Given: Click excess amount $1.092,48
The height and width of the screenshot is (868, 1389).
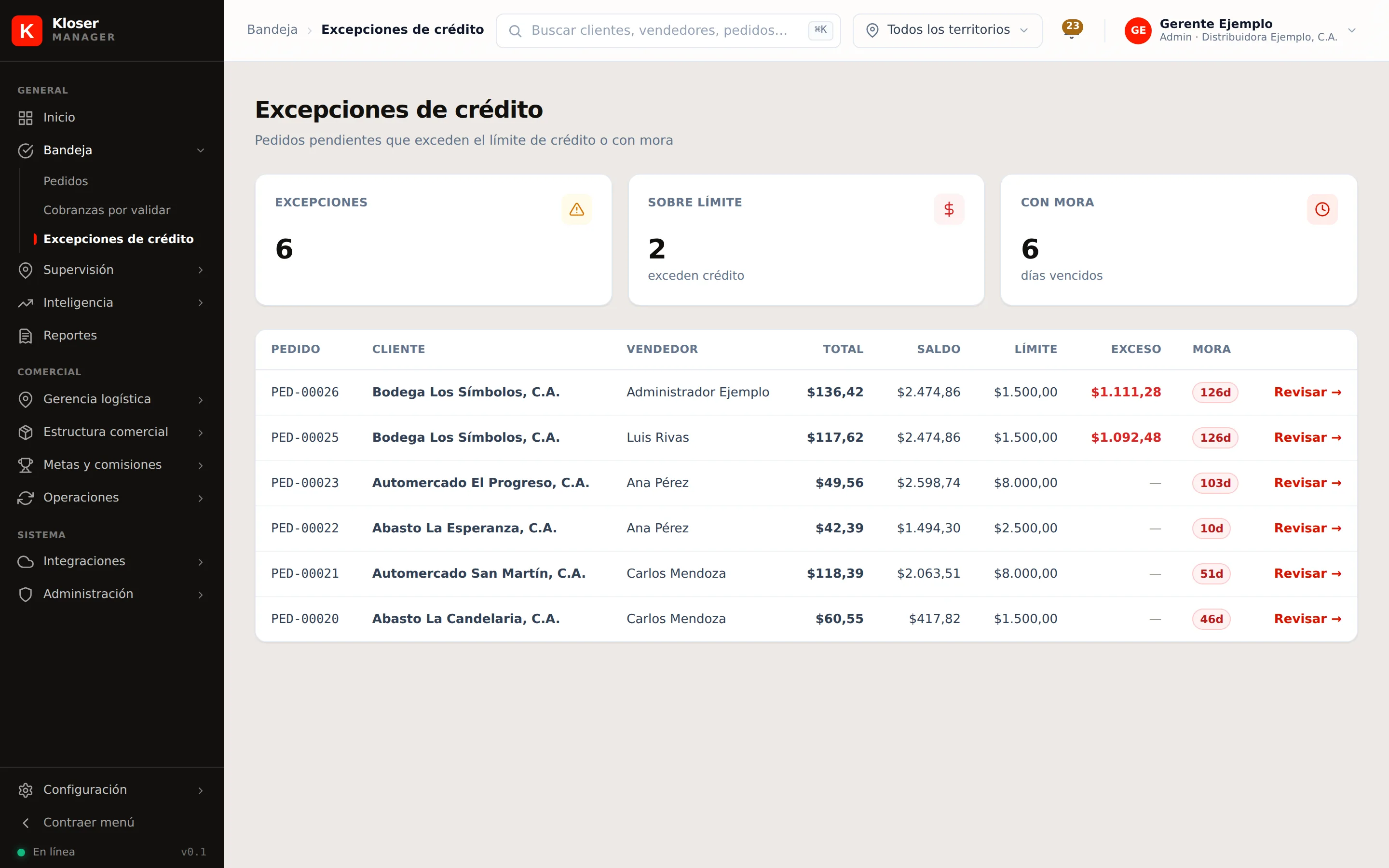Looking at the screenshot, I should [1126, 437].
